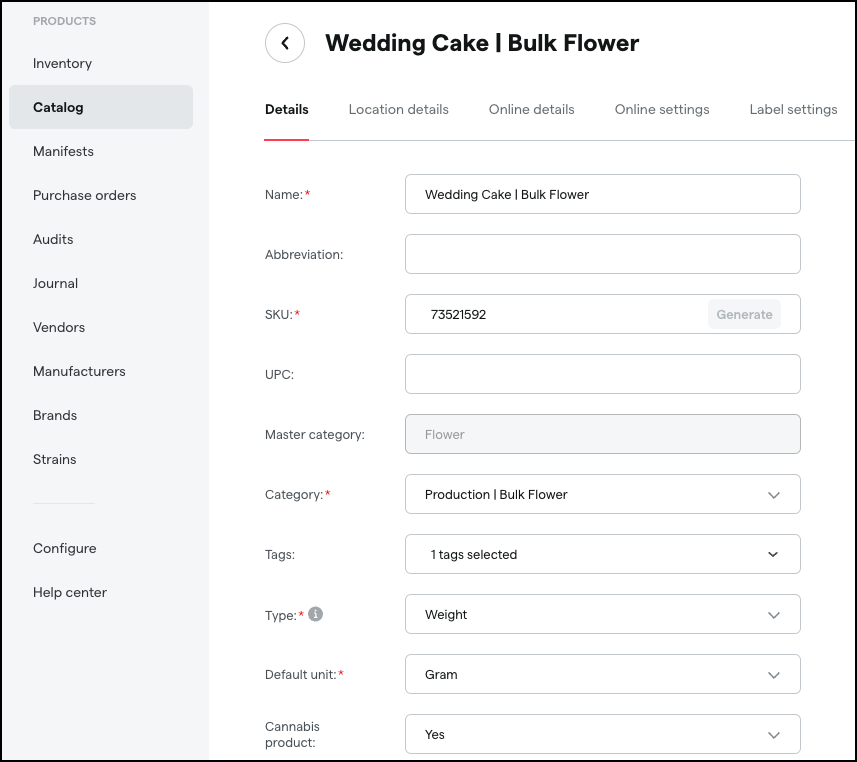Navigate to Manifests in the sidebar

point(63,151)
